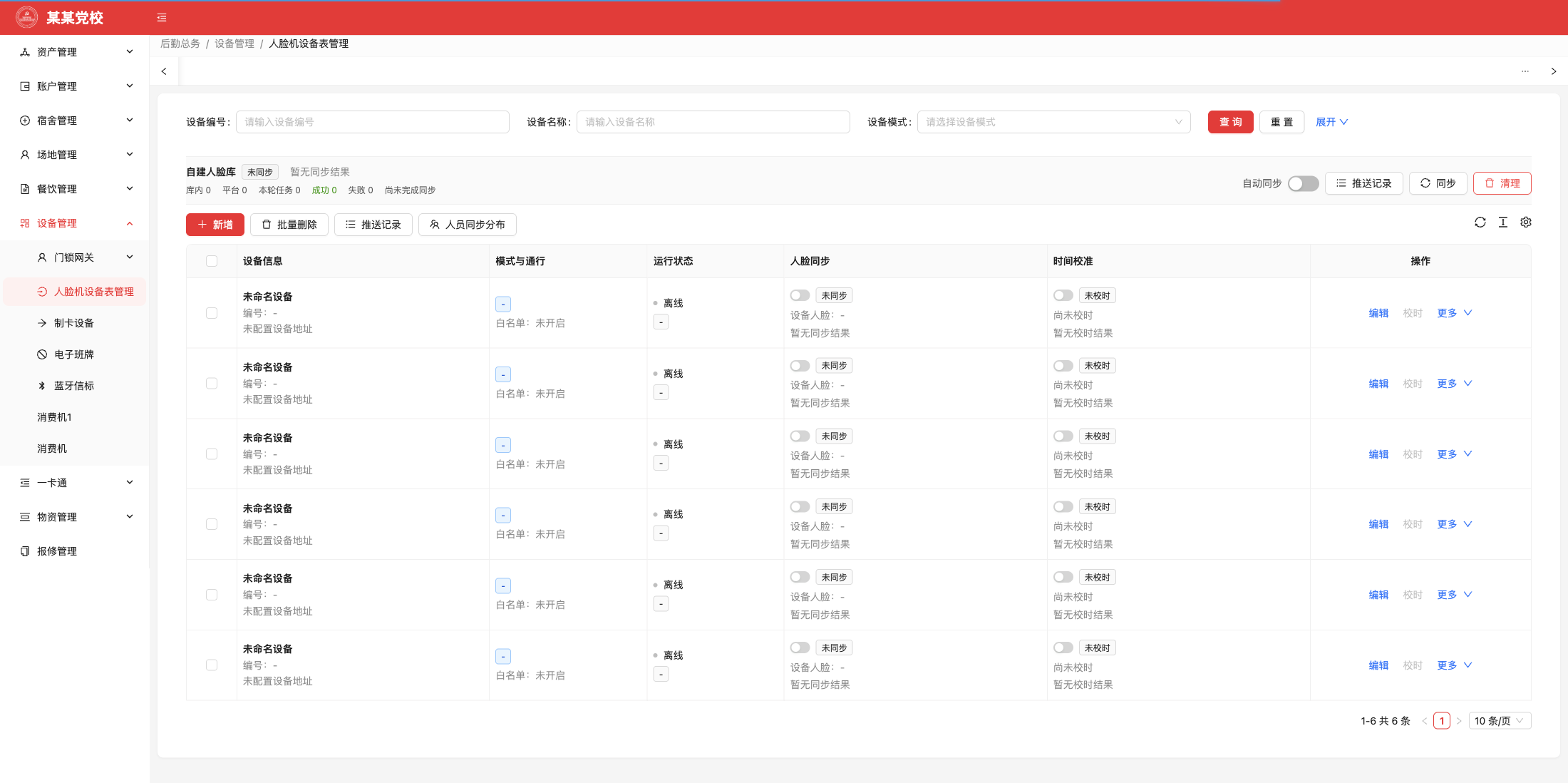
Task: Click the 场地管理 sidebar icon
Action: [x=25, y=155]
